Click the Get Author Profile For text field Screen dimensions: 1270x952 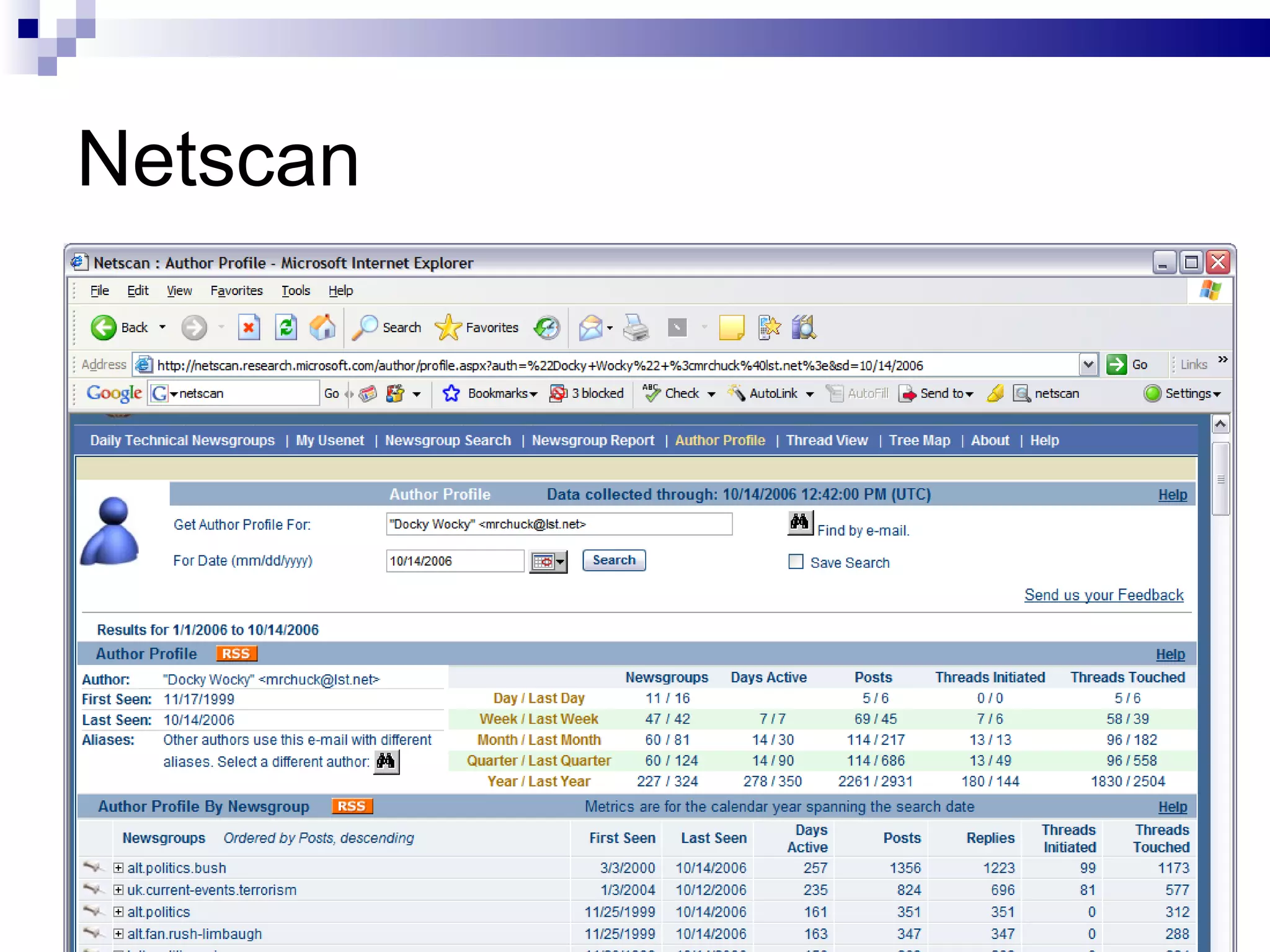coord(559,524)
